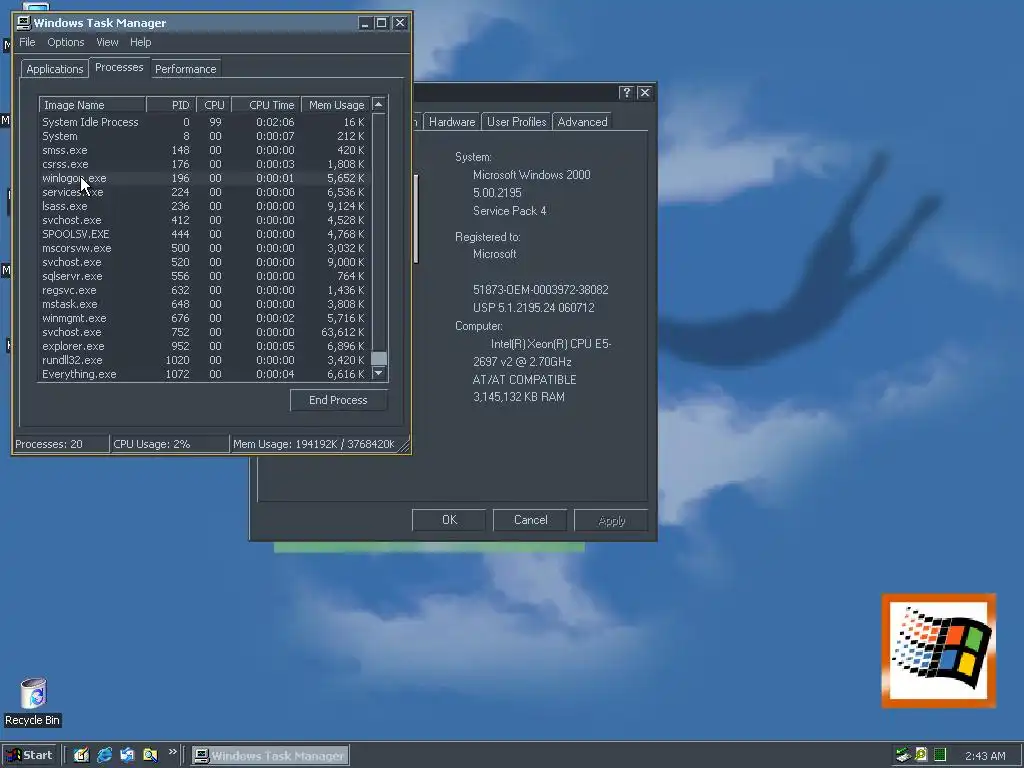Switch to the Applications tab

(x=55, y=69)
